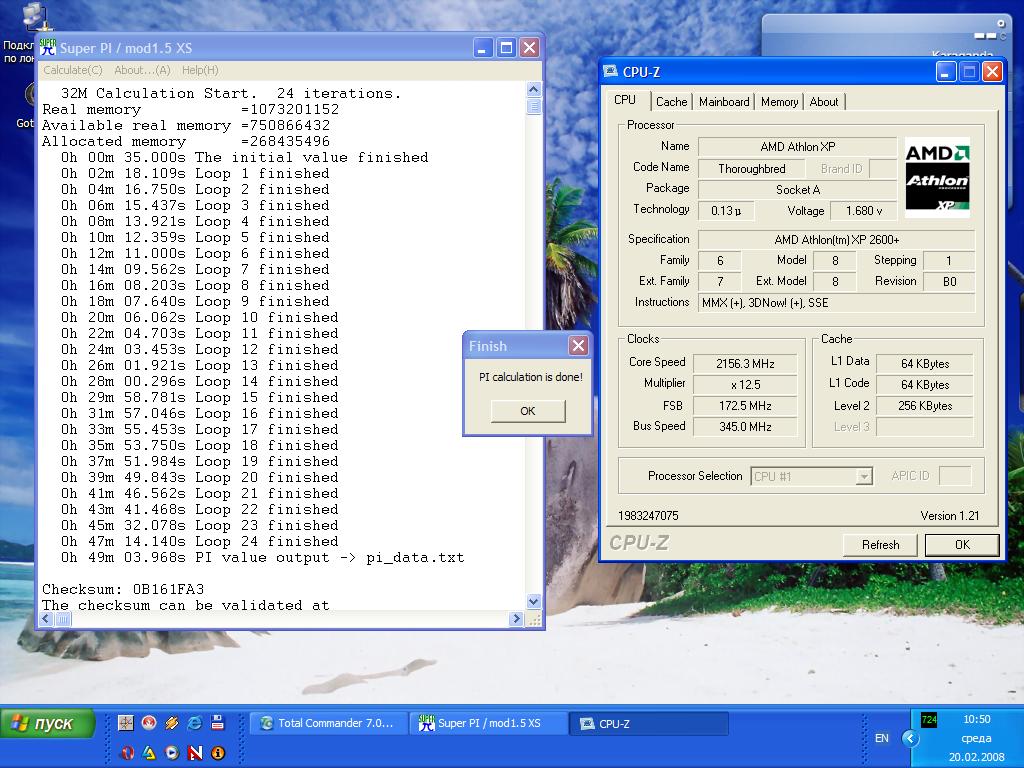
Task: Maximize the Super PI window
Action: click(x=506, y=48)
